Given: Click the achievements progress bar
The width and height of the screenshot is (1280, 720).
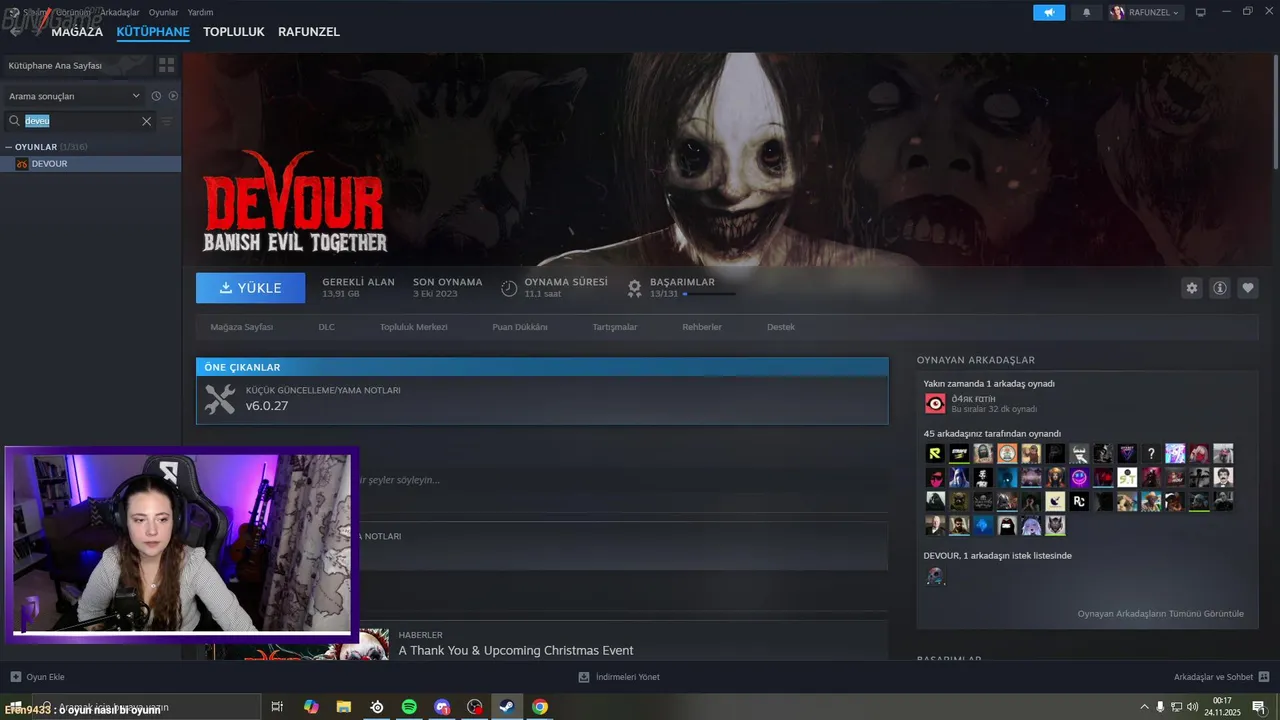Looking at the screenshot, I should point(709,294).
